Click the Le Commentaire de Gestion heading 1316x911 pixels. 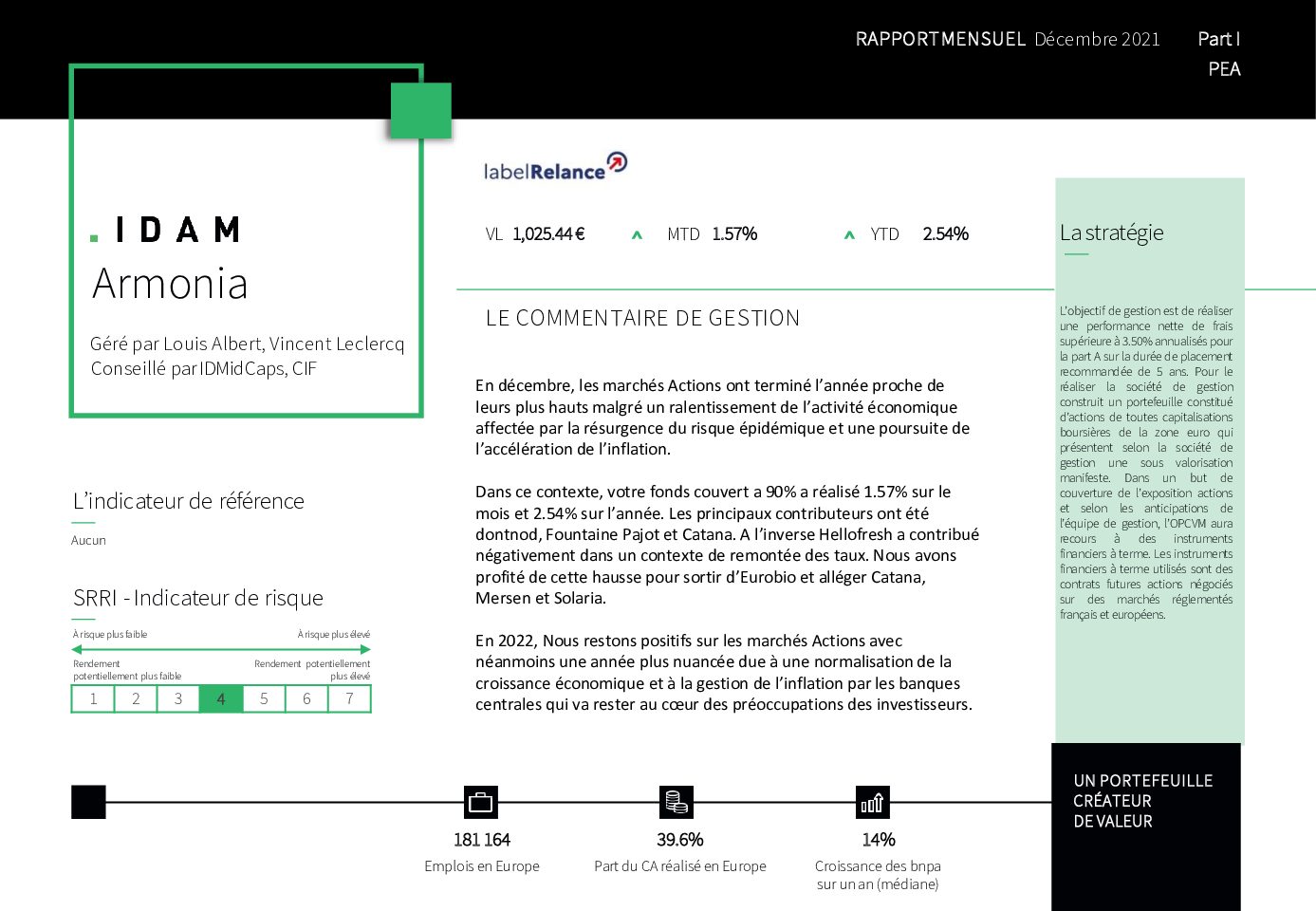pyautogui.click(x=642, y=318)
